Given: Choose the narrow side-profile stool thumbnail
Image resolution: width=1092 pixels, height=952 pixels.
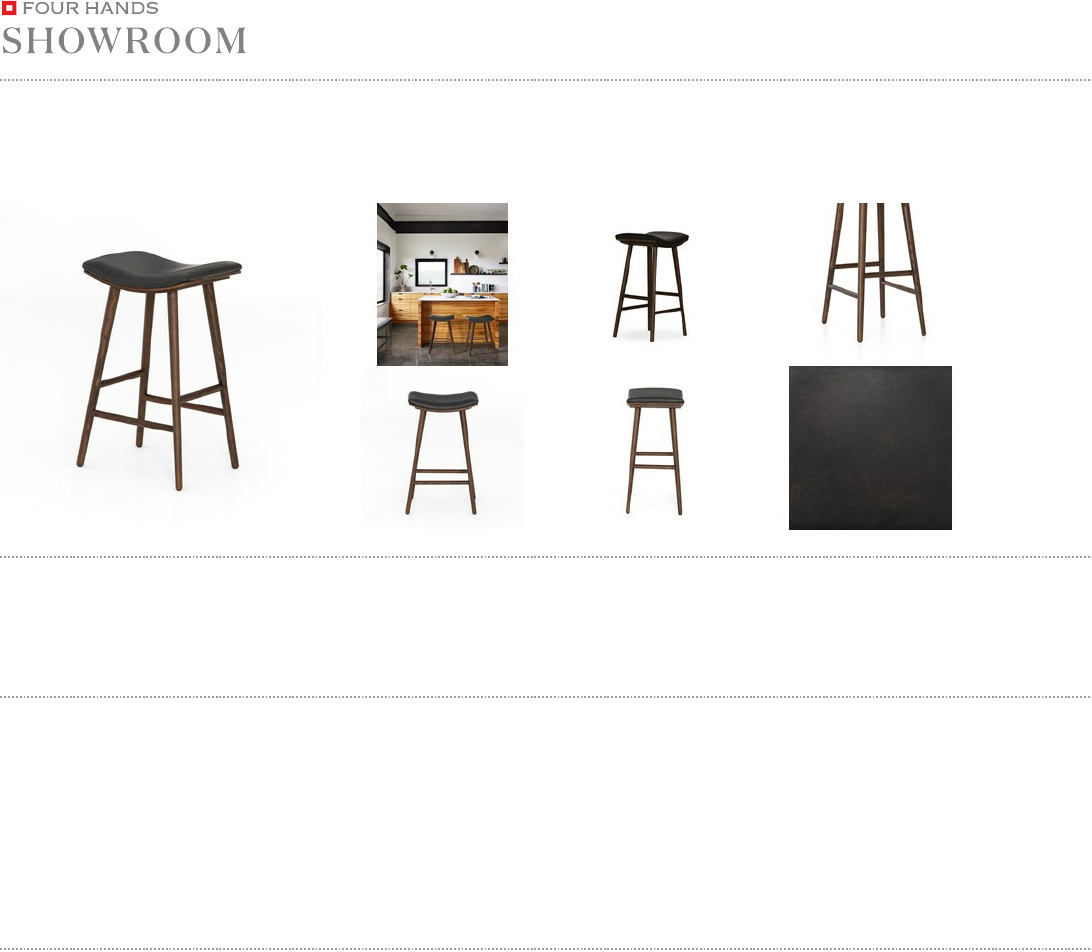Looking at the screenshot, I should 655,451.
